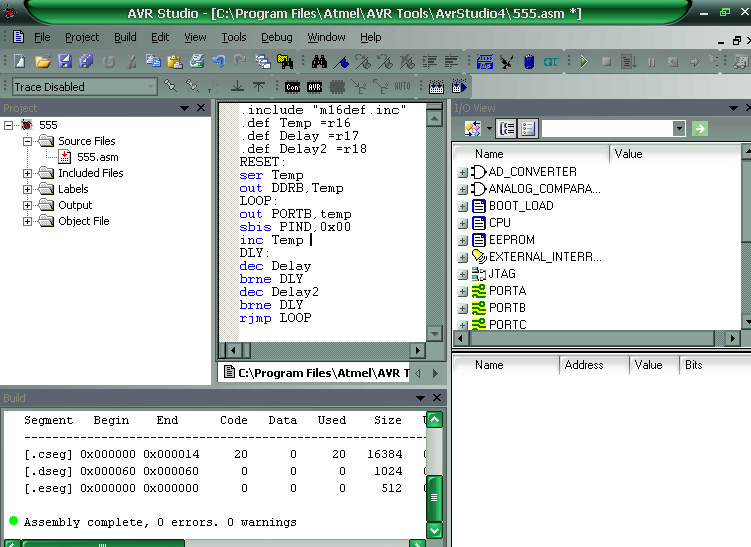The width and height of the screenshot is (751, 547).
Task: Click the Find in Files icon
Action: coord(285,61)
